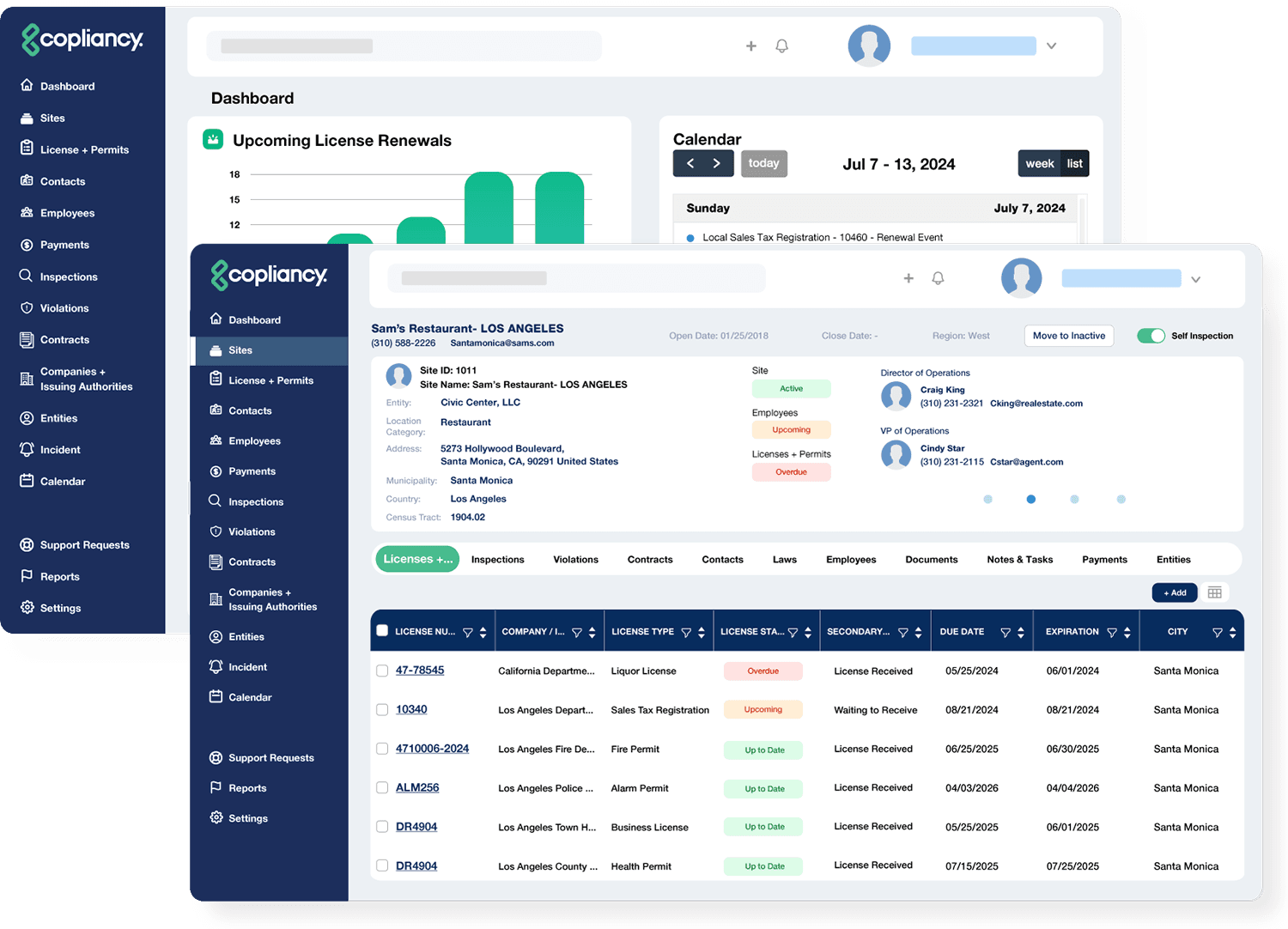Check the box for license 10340
The width and height of the screenshot is (1288, 929).
[382, 709]
